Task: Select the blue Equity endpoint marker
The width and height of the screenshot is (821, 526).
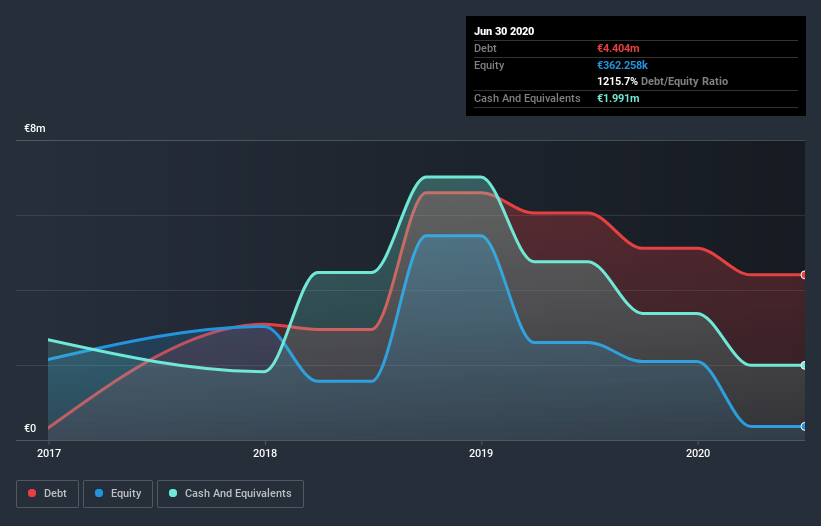Action: click(x=803, y=427)
